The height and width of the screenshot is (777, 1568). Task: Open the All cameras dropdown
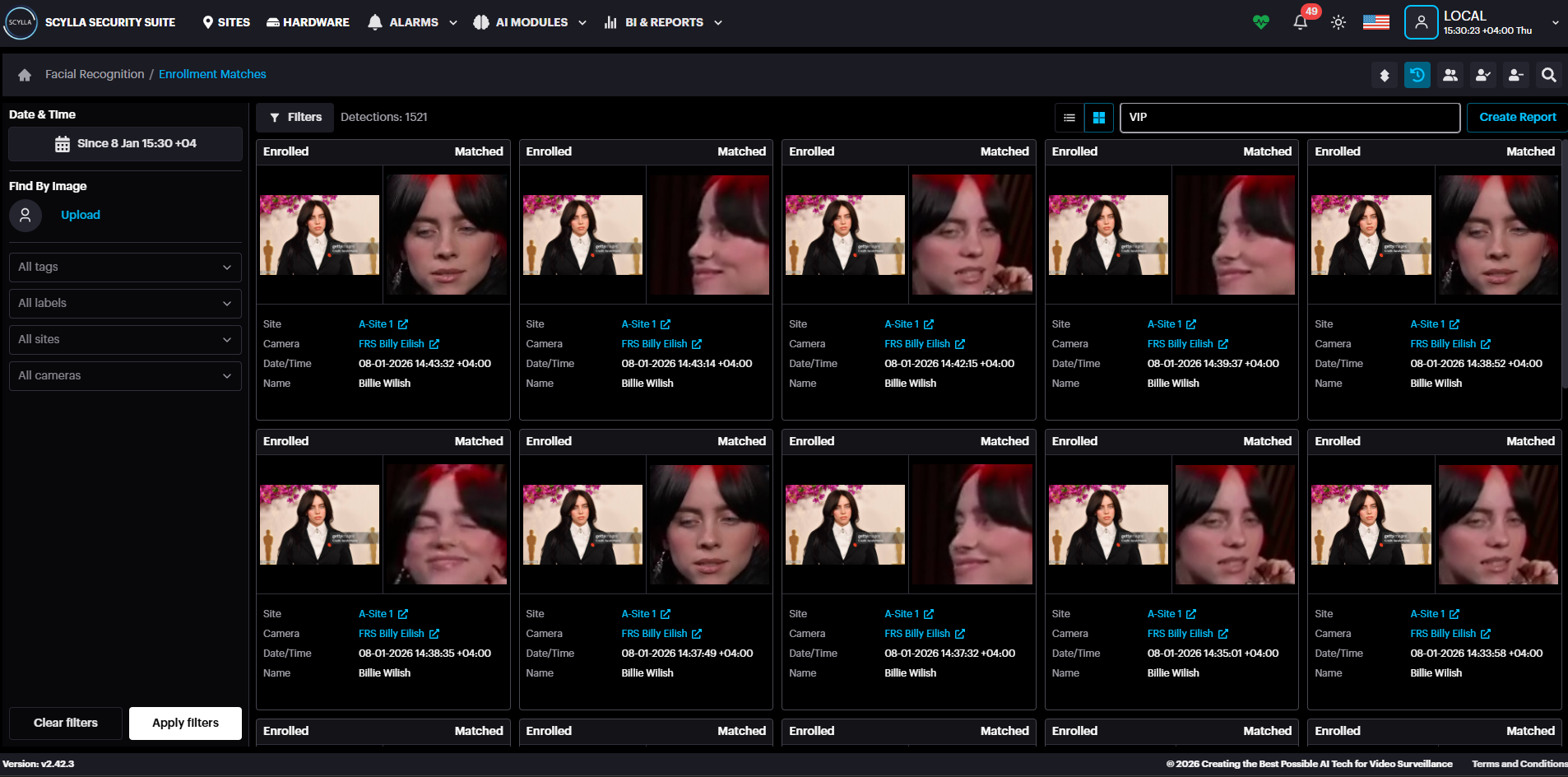pos(125,376)
